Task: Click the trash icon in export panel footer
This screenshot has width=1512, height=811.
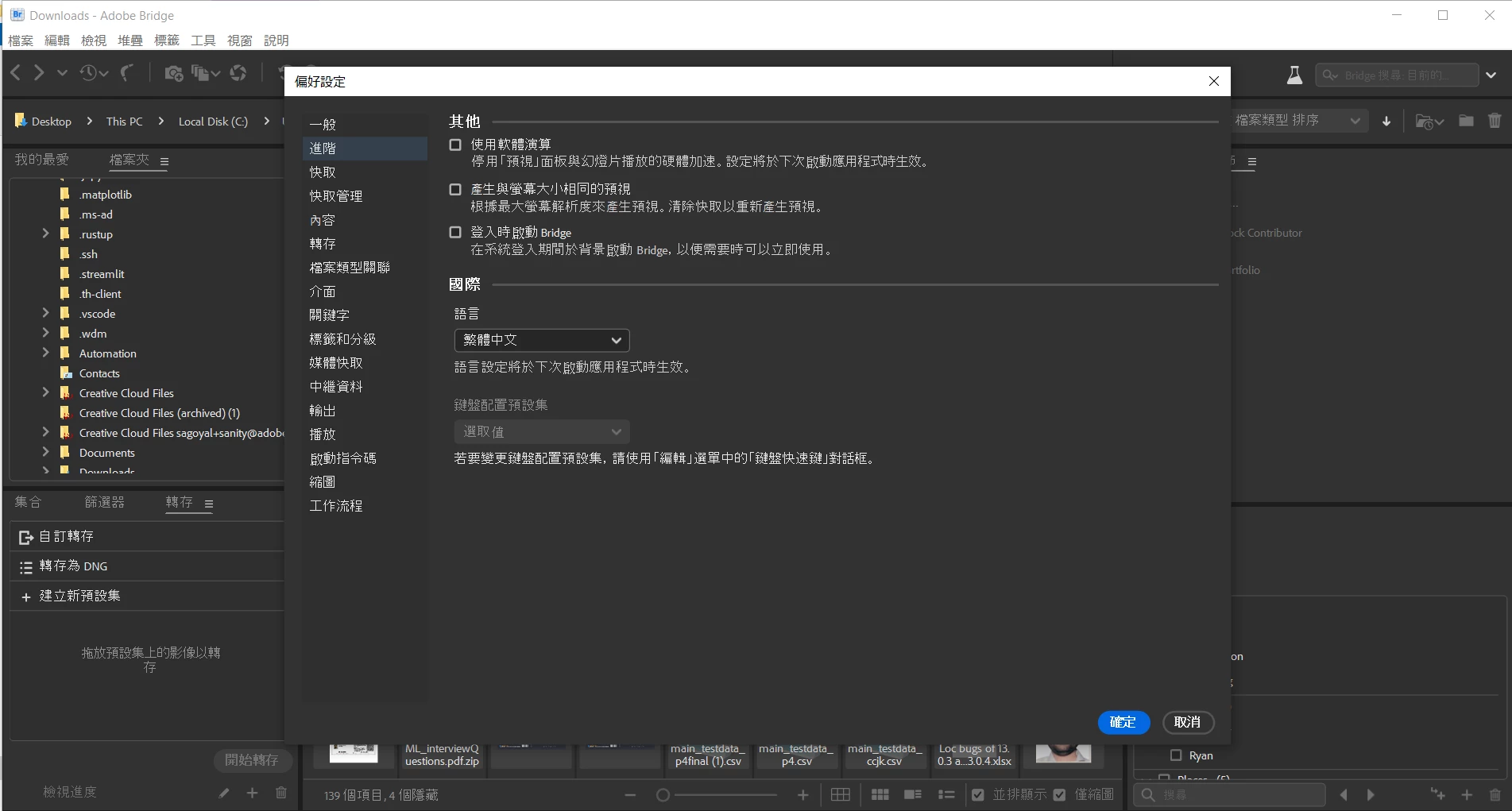Action: [280, 793]
